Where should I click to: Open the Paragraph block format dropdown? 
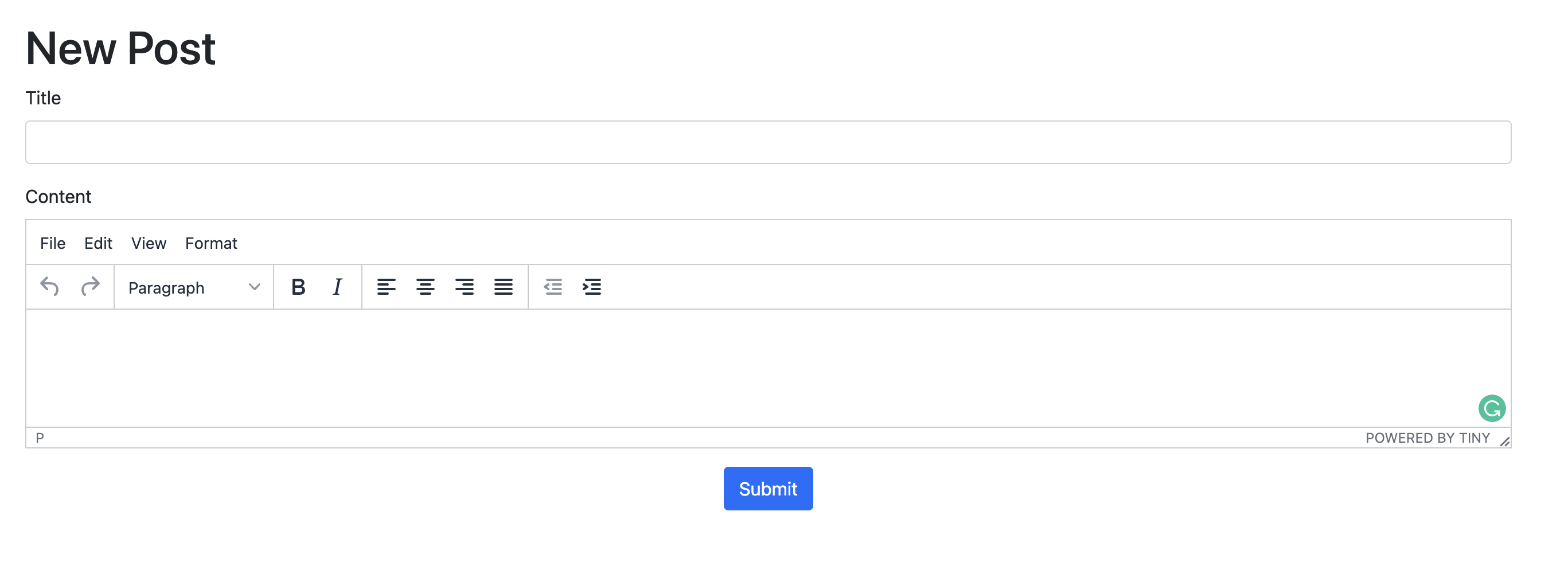(x=194, y=287)
